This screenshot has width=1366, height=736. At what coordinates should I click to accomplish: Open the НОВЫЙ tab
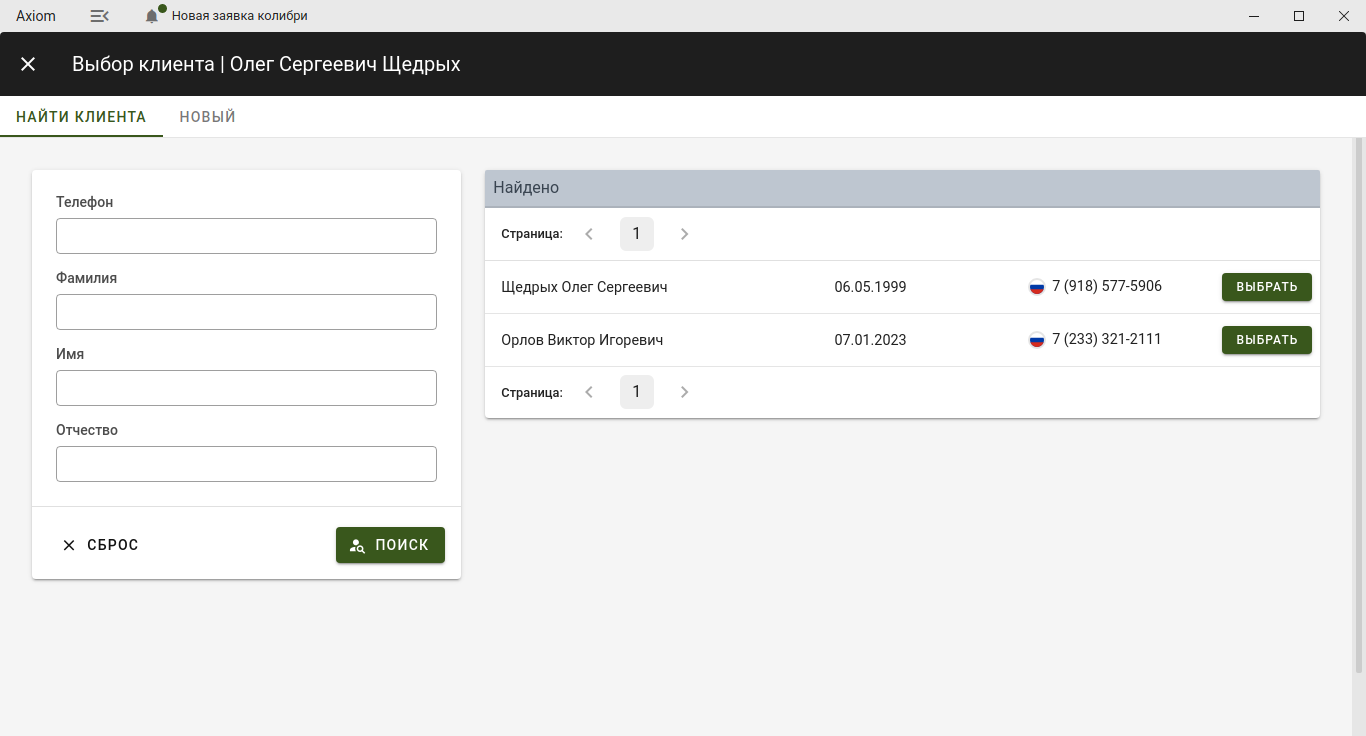(x=208, y=117)
